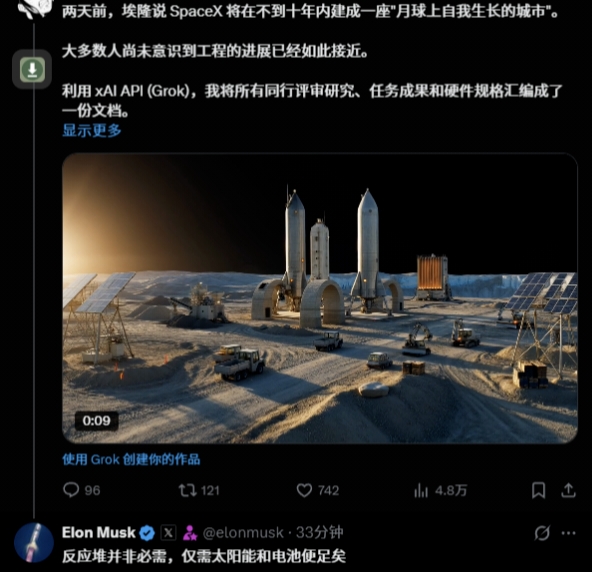Screen dimensions: 592x572
Task: Open 使用 Grok 创建你的作品 link
Action: (x=131, y=459)
